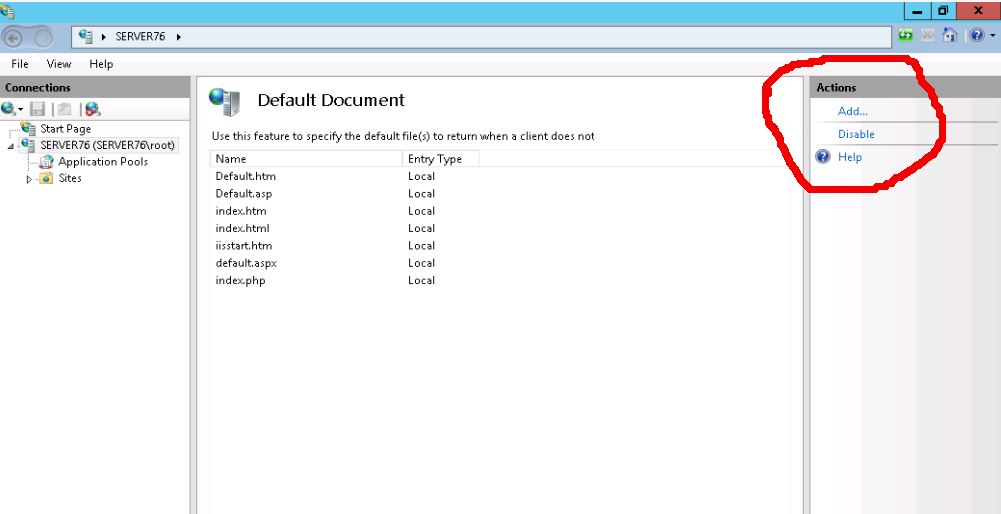The width and height of the screenshot is (1001, 514).
Task: Select the index.php entry
Action: [240, 280]
